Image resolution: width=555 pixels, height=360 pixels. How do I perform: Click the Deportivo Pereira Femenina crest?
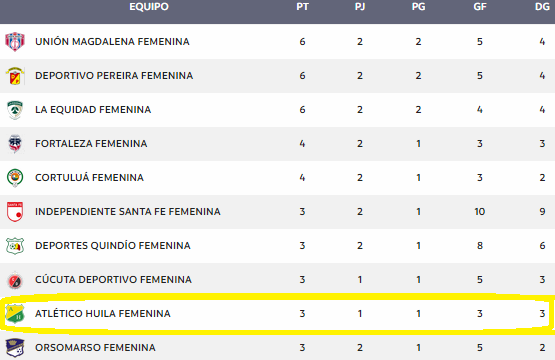click(x=15, y=76)
